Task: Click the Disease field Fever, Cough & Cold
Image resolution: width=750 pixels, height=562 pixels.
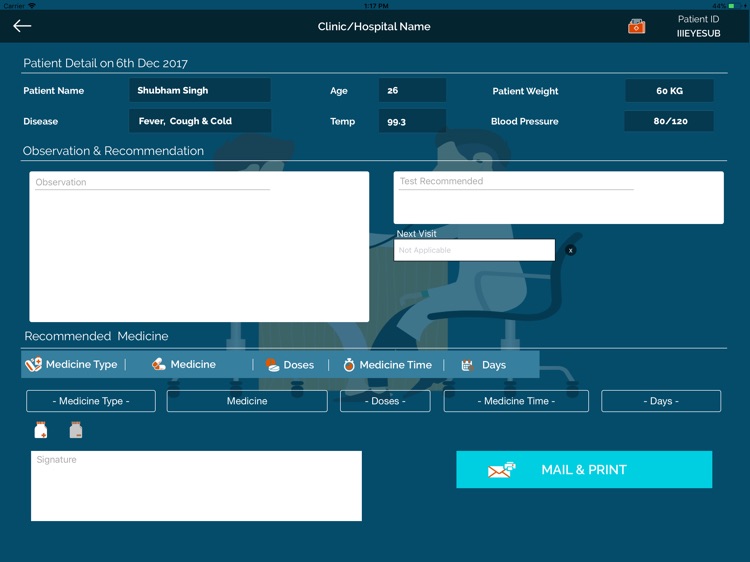Action: (x=200, y=121)
